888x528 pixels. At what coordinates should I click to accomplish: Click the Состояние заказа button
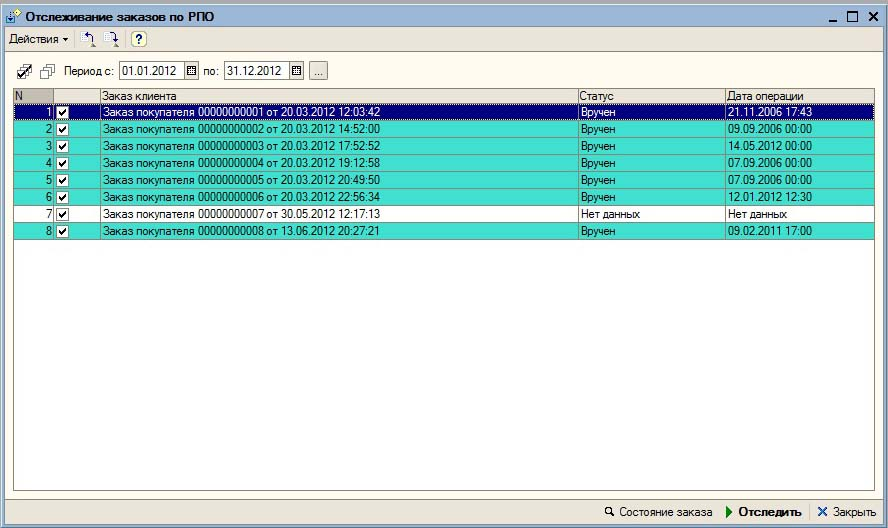(x=658, y=512)
